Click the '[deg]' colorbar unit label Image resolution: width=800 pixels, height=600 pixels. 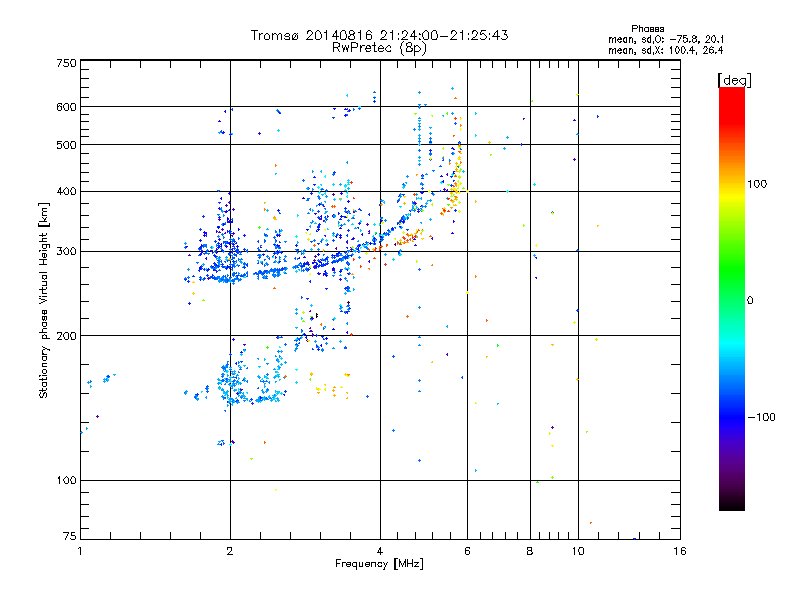pos(734,80)
